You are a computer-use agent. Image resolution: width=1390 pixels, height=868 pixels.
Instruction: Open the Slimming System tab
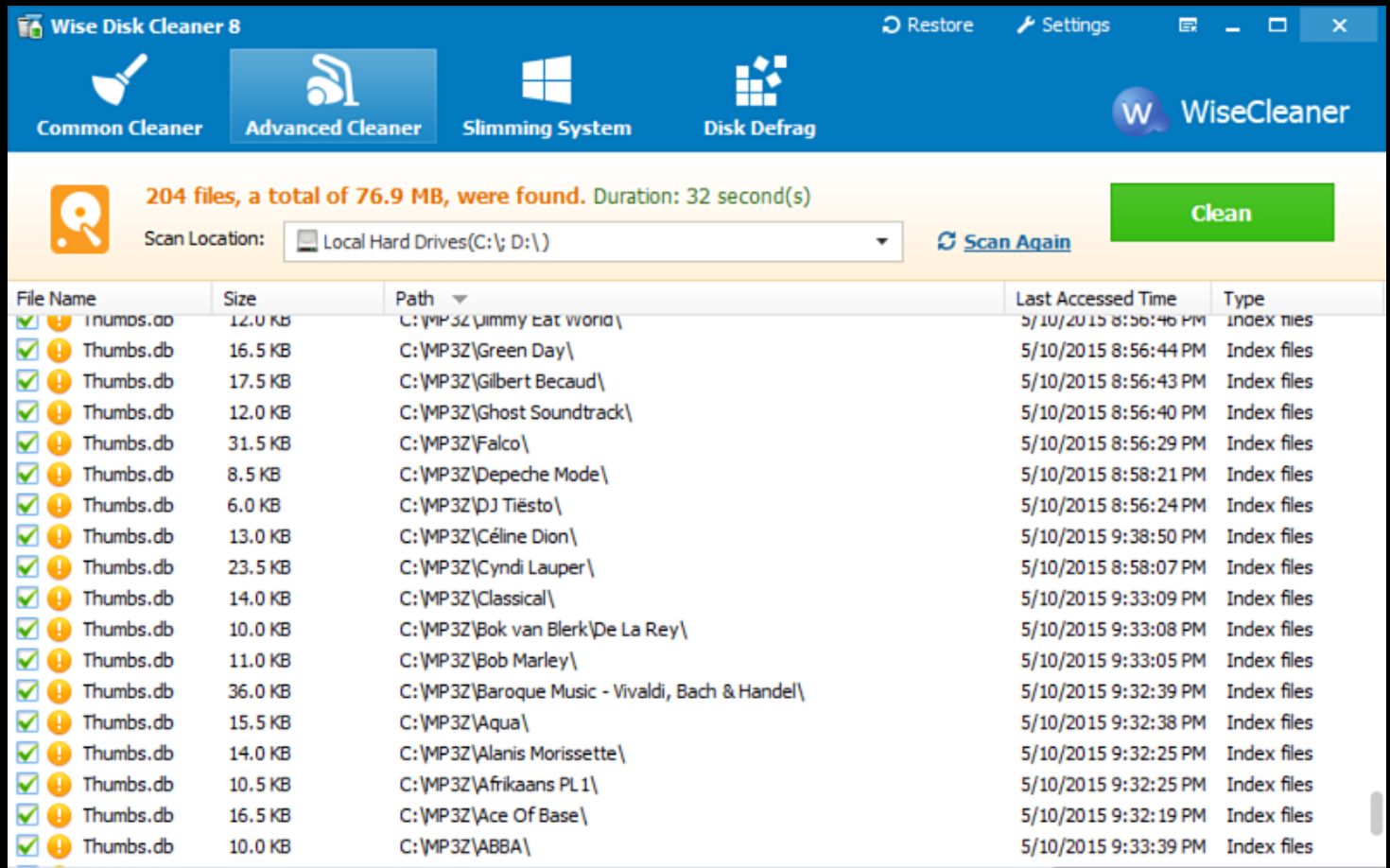pos(547,96)
